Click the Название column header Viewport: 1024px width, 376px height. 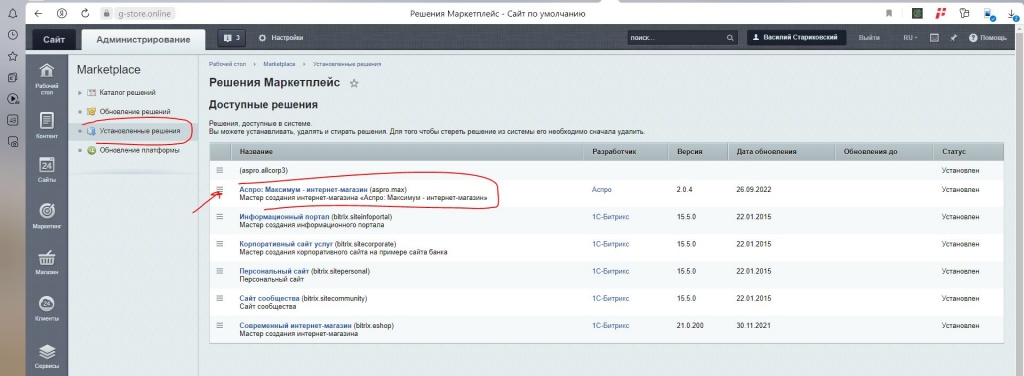point(407,151)
